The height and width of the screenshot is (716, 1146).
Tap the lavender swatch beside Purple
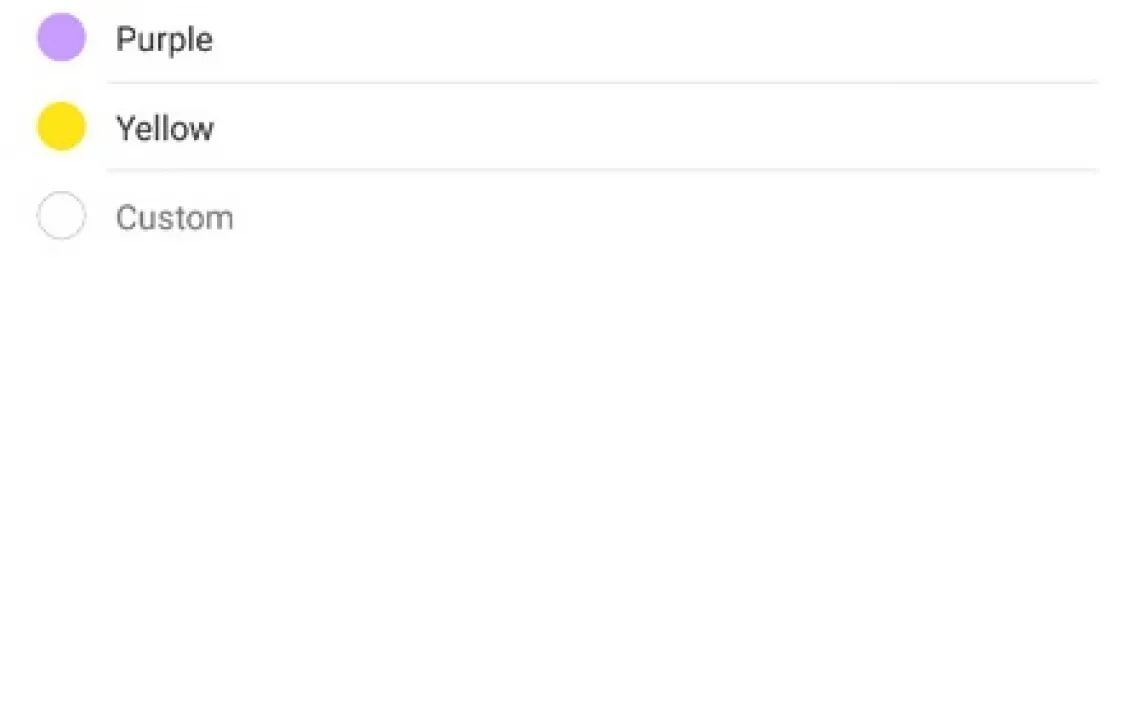tap(61, 38)
